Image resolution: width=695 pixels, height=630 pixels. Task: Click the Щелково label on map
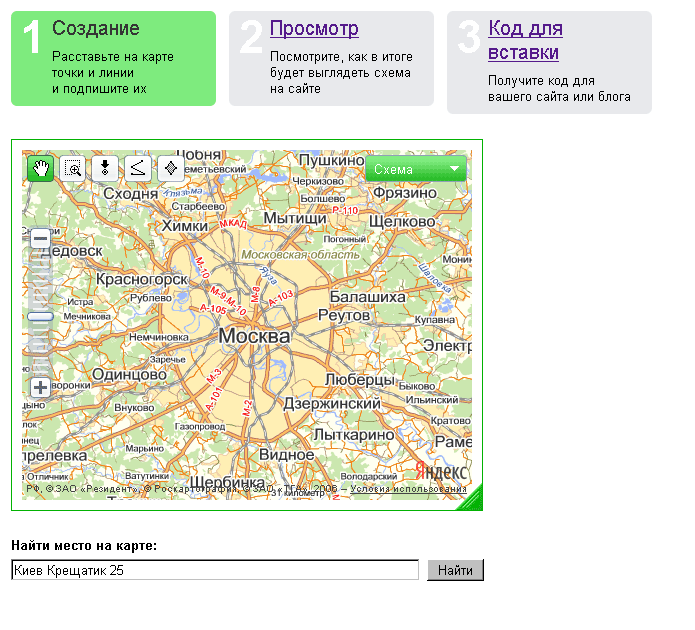click(x=402, y=221)
